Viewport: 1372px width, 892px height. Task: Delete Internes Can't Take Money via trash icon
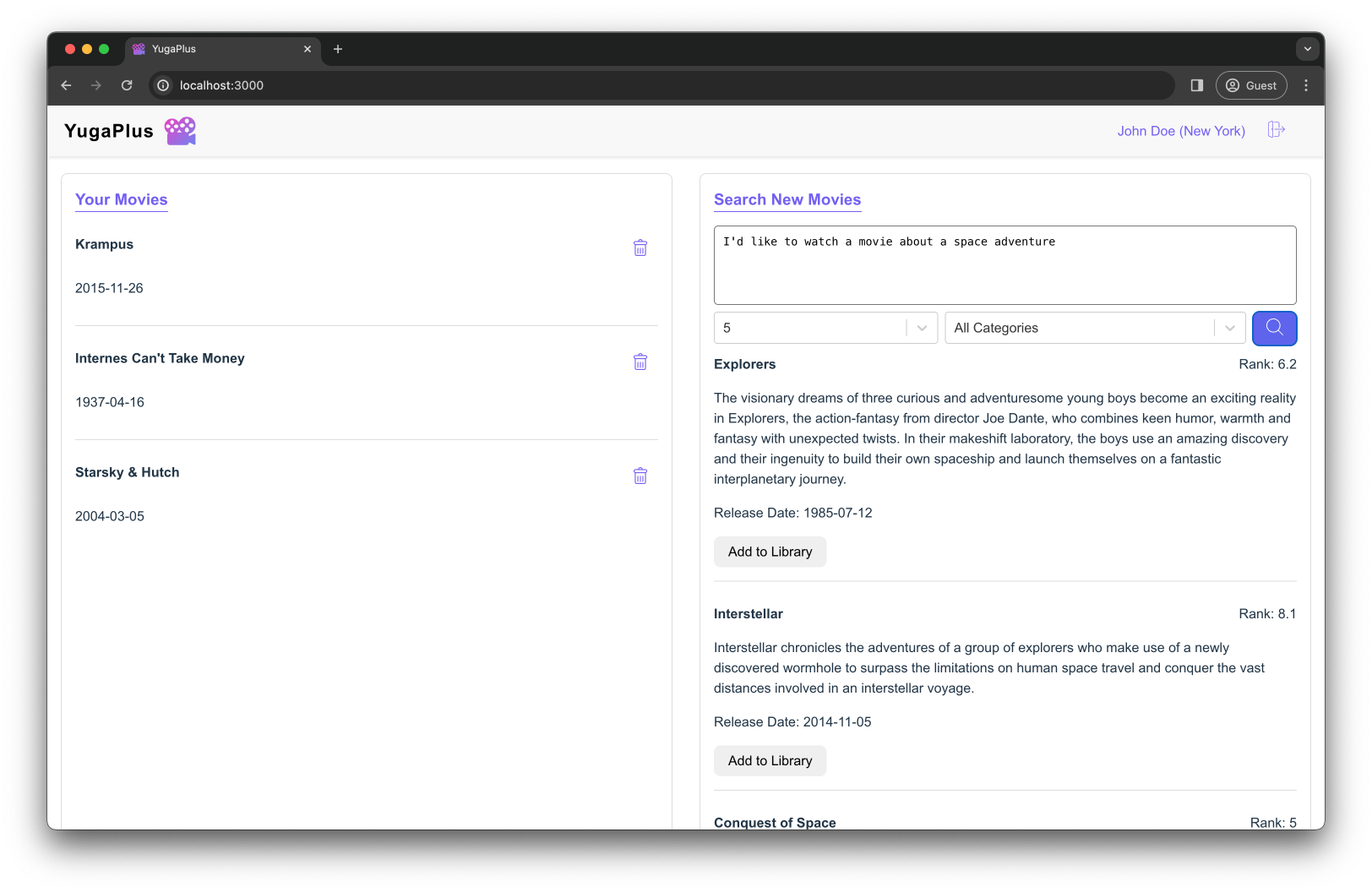[640, 362]
